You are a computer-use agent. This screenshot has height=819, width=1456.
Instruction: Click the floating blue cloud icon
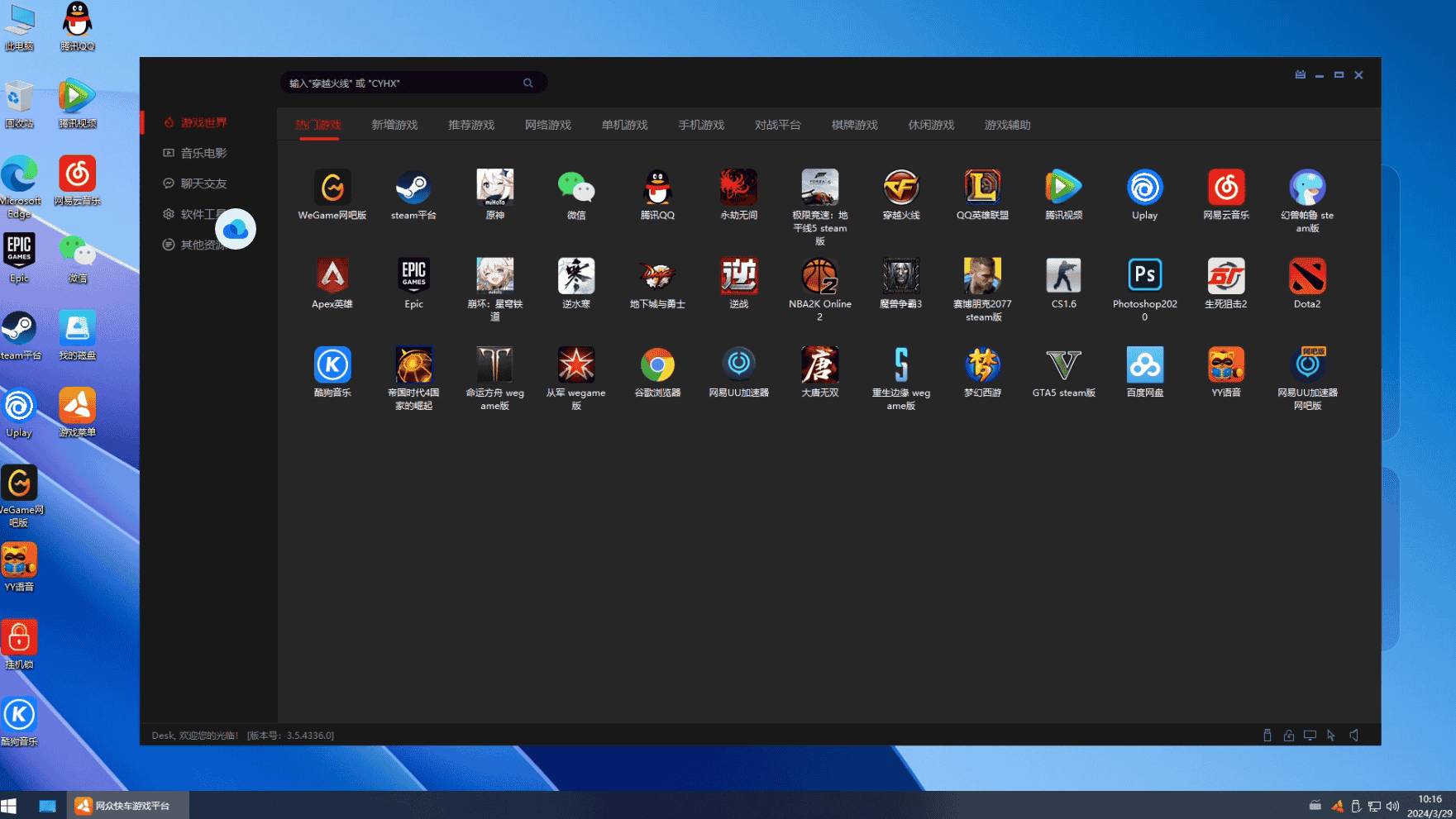[236, 229]
